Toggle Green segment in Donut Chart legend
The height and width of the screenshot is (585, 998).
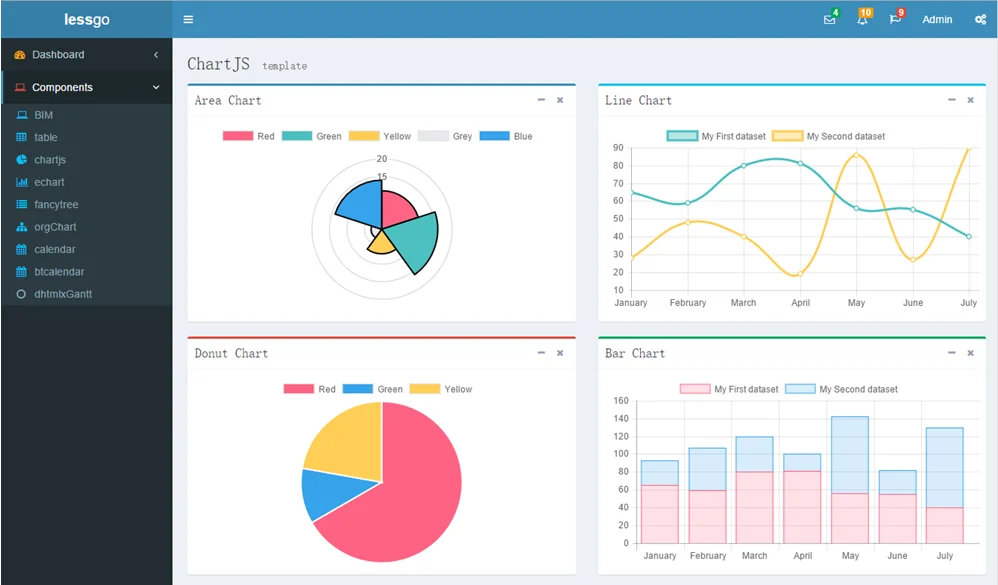[x=372, y=389]
